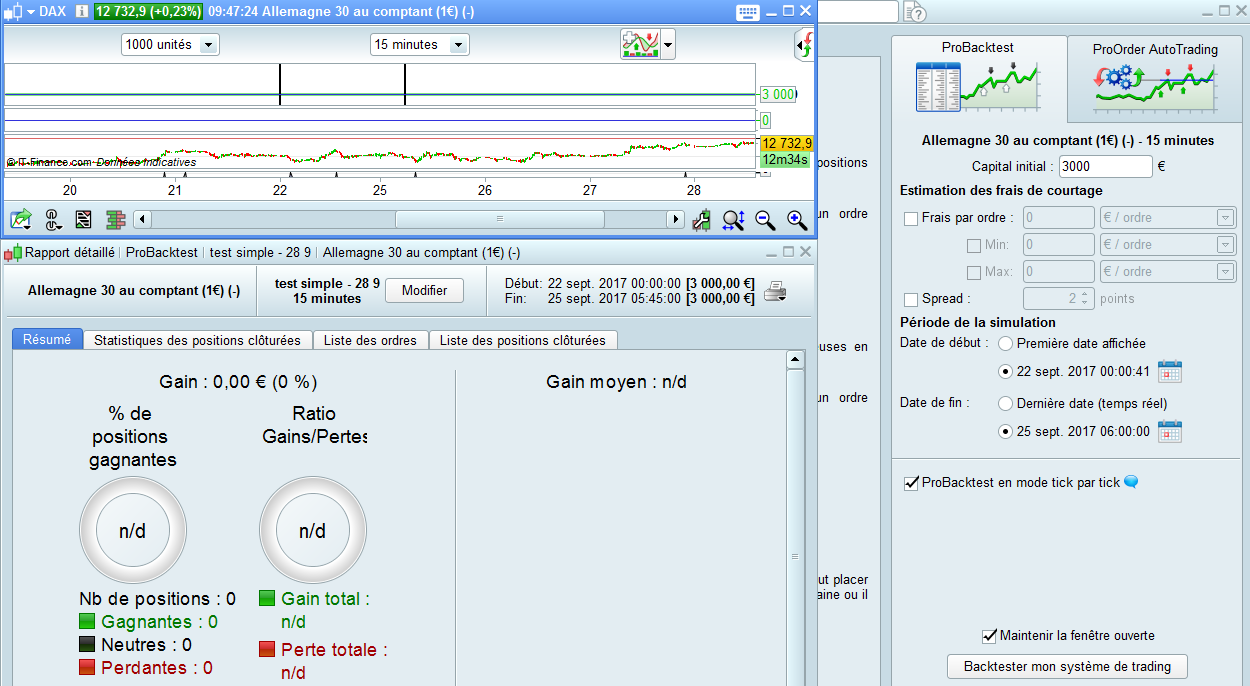
Task: Open the chart export/share icon in bottom toolbar
Action: tap(21, 219)
